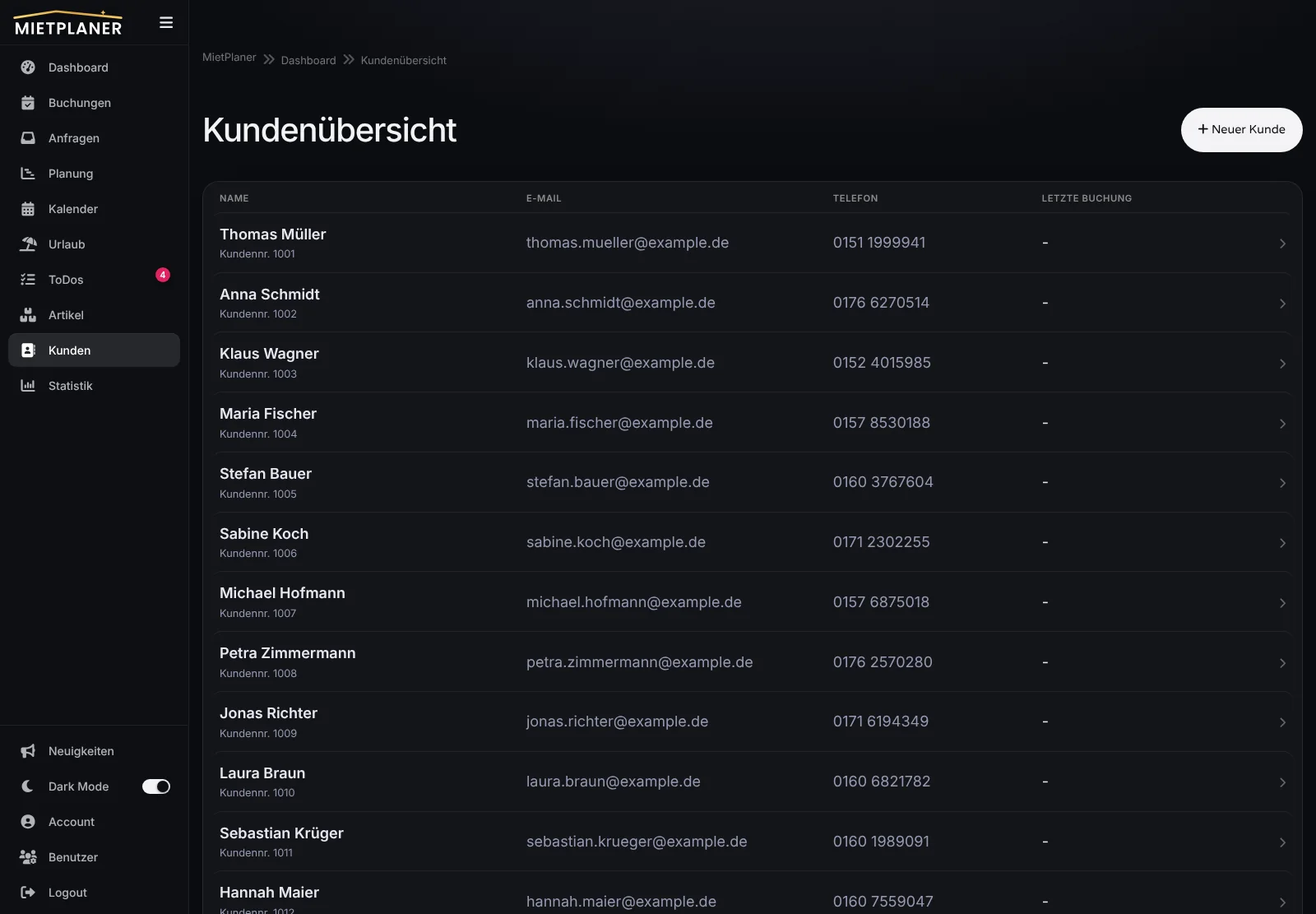Open the Account user circle icon
Screen dimensions: 1316x914
pyautogui.click(x=28, y=822)
